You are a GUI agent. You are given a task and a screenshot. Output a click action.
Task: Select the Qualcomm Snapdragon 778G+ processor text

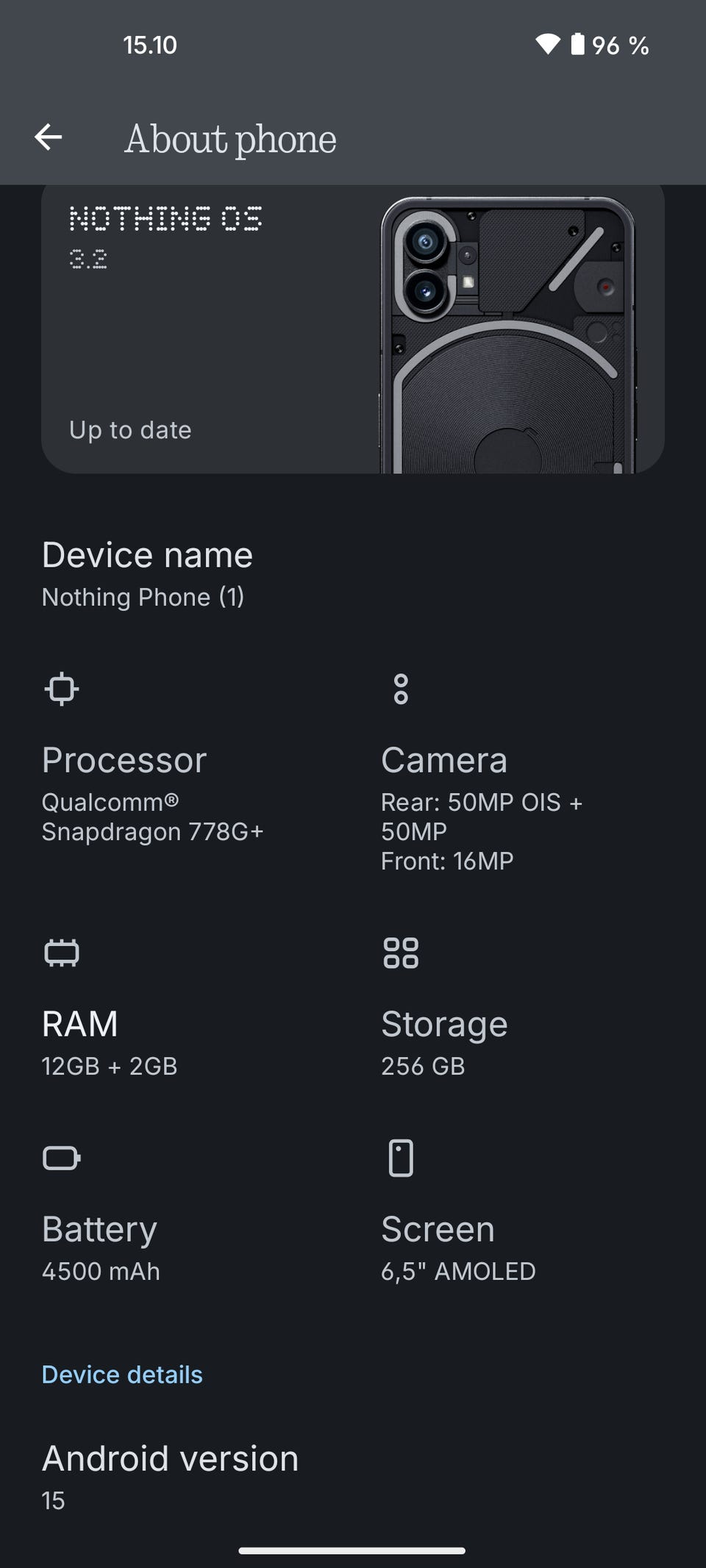pyautogui.click(x=152, y=817)
